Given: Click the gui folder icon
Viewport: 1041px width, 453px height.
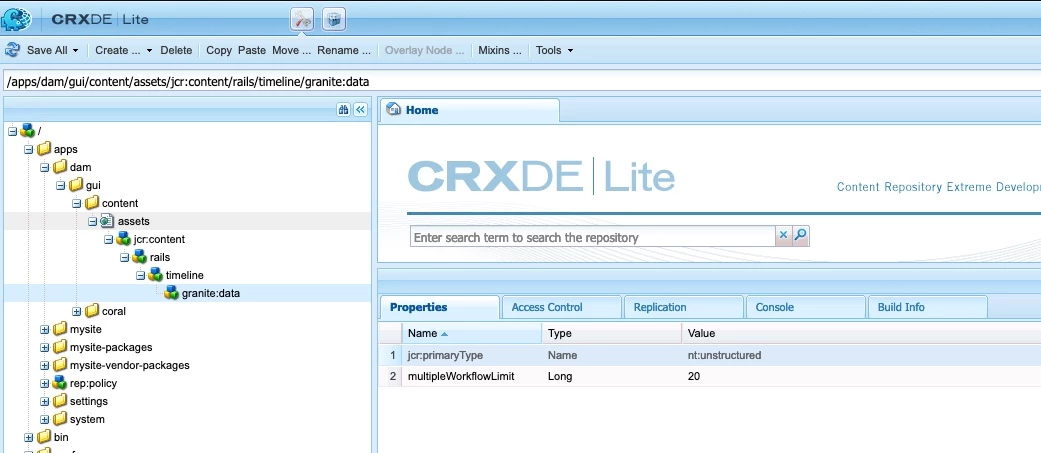Looking at the screenshot, I should click(x=76, y=185).
